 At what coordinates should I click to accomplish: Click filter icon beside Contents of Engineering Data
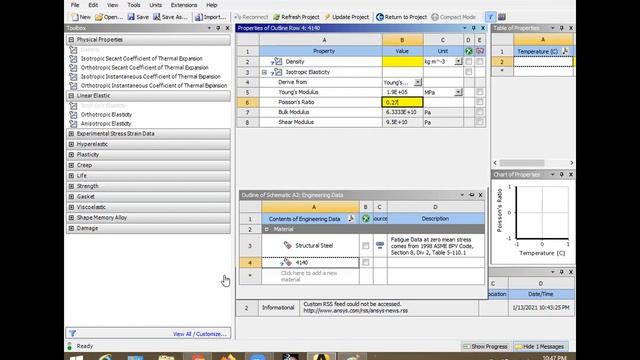(x=351, y=219)
